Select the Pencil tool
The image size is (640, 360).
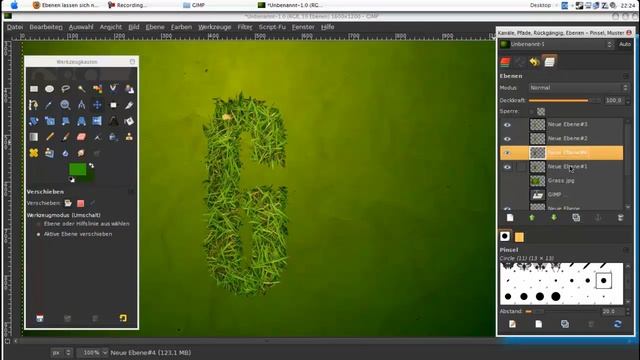49,137
